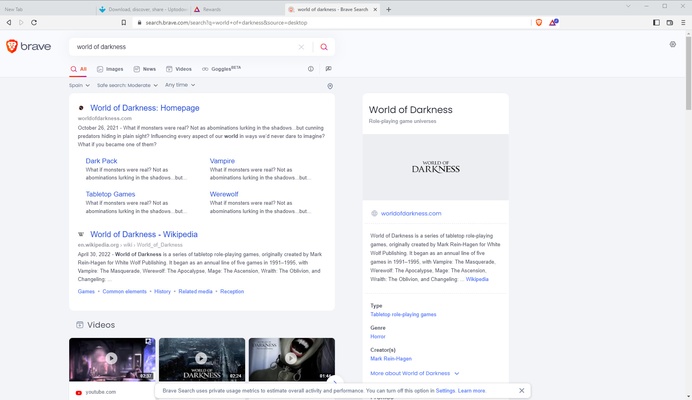Open the Games Wikipedia section link
The image size is (692, 400).
[86, 291]
